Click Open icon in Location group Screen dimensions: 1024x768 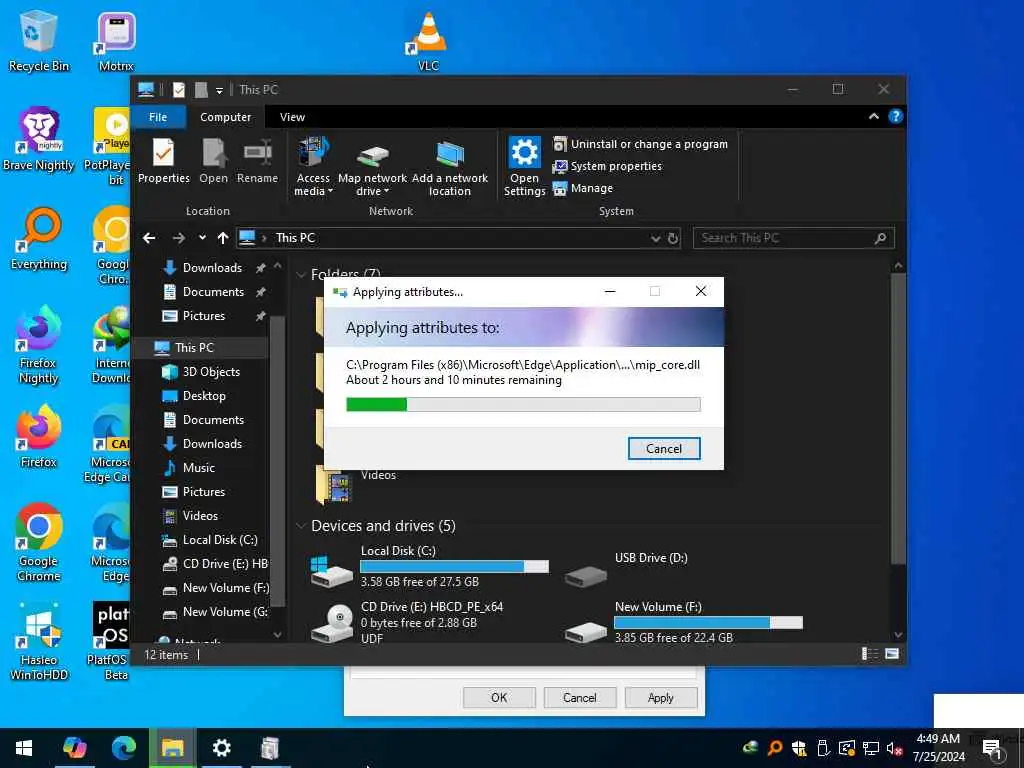pyautogui.click(x=214, y=161)
